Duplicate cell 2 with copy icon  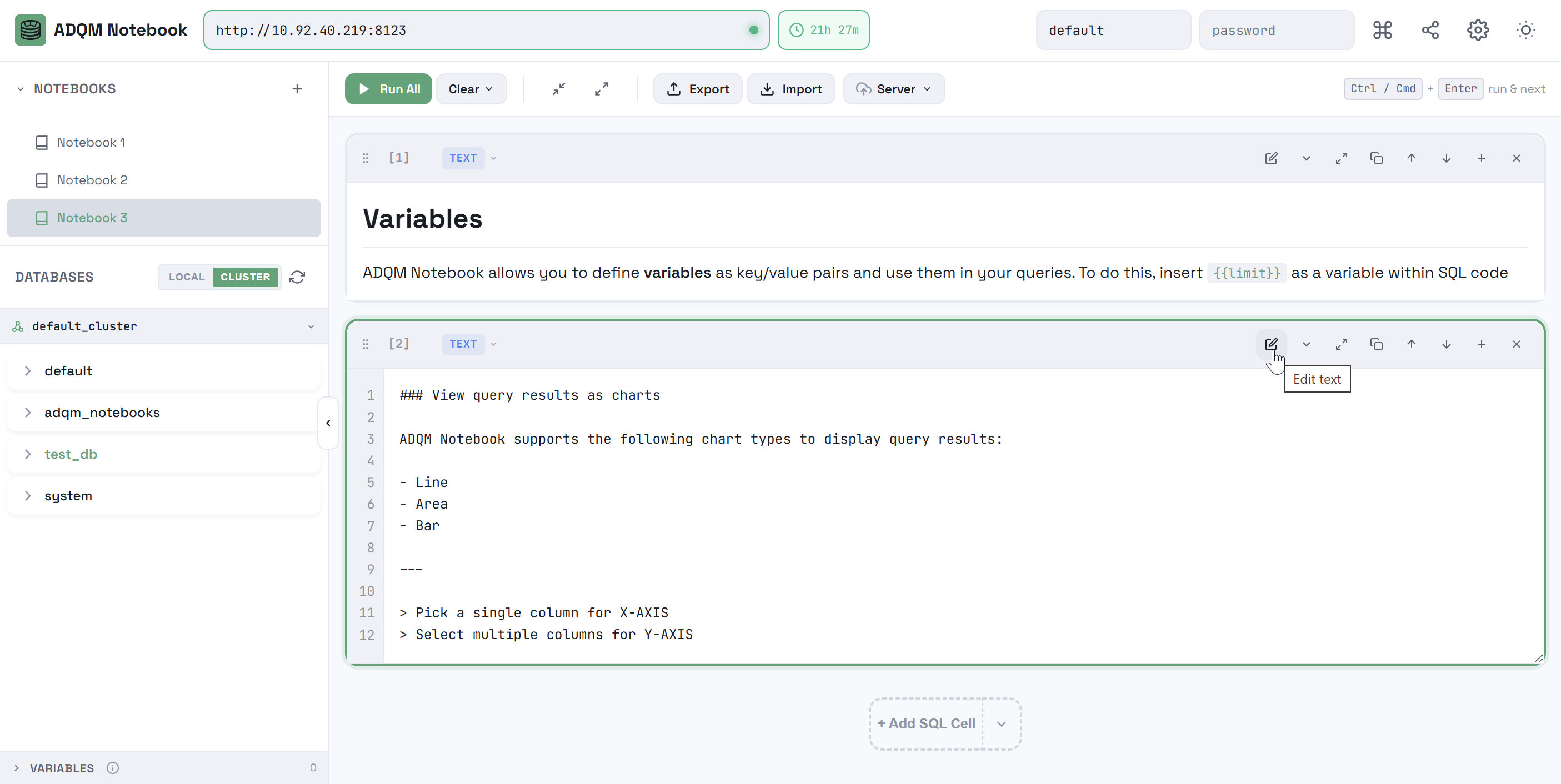click(1376, 344)
